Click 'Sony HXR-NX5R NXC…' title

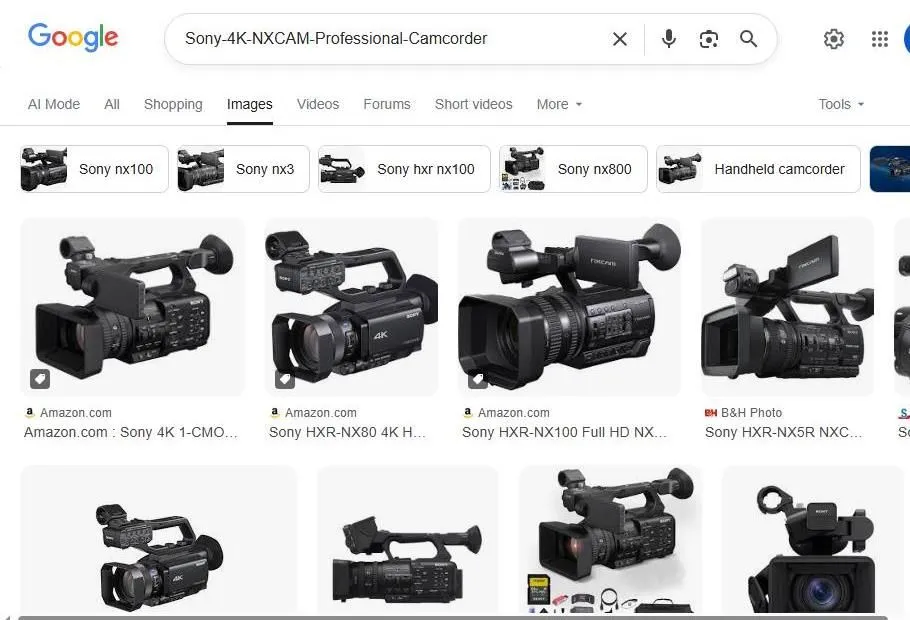click(x=783, y=432)
